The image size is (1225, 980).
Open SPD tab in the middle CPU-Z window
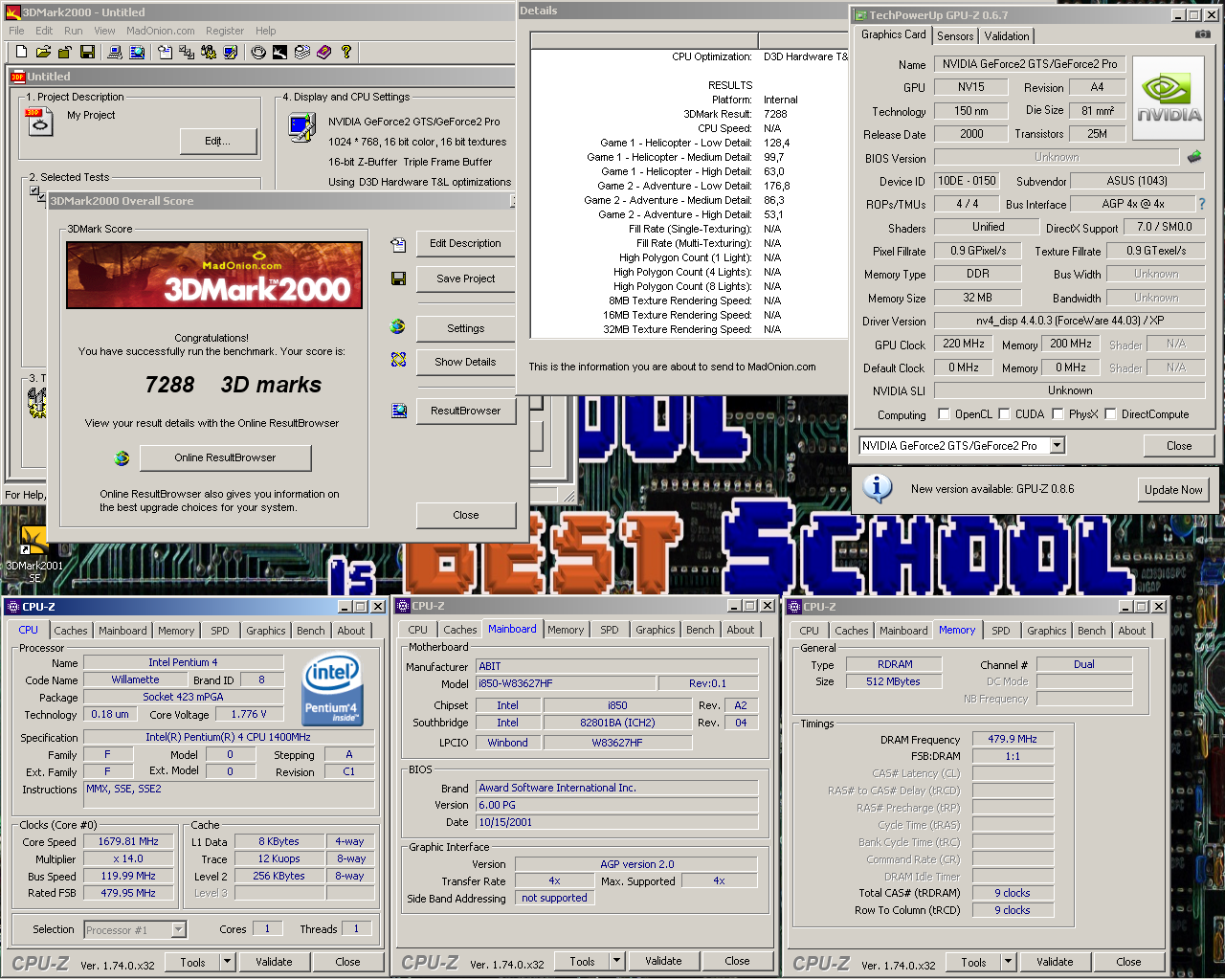tap(610, 630)
